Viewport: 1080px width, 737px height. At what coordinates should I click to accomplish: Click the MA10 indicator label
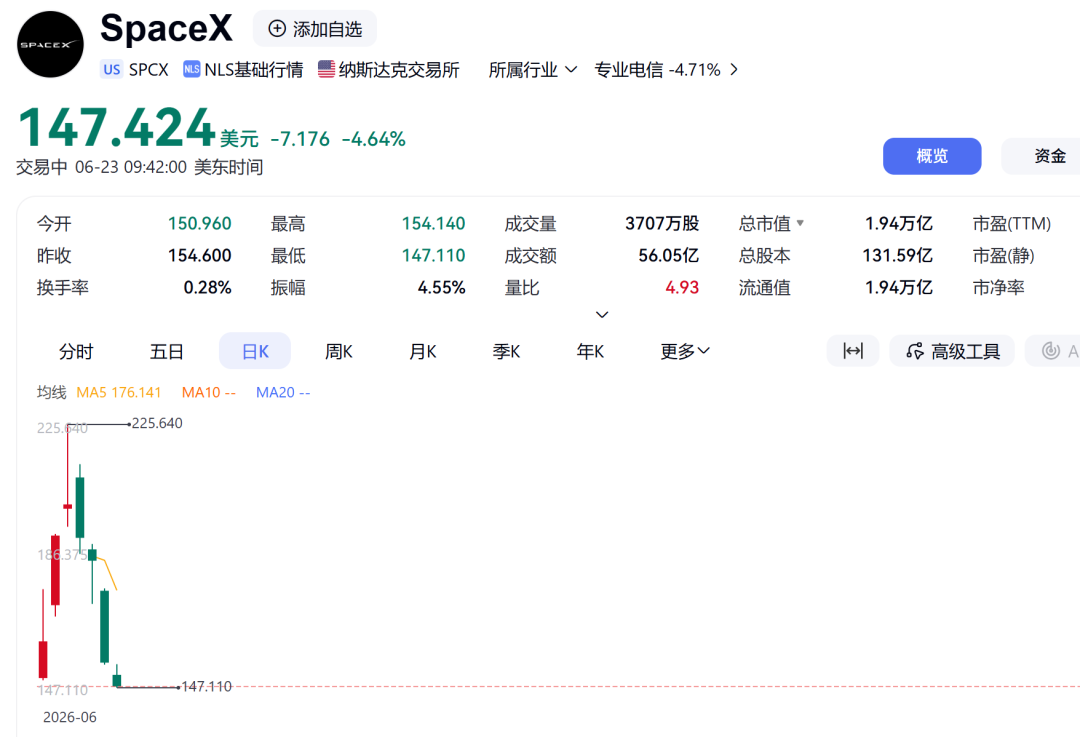tap(209, 393)
